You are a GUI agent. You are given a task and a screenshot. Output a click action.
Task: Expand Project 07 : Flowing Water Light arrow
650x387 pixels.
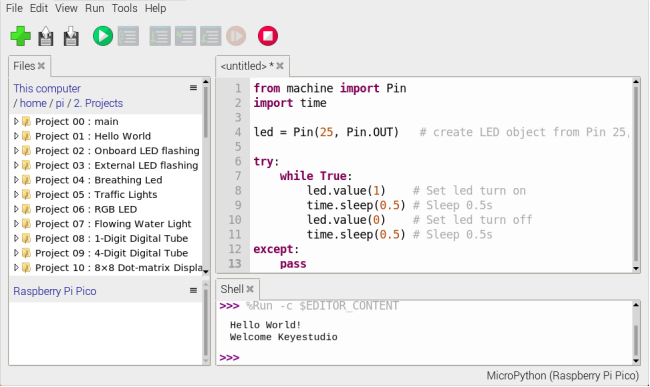[16, 224]
